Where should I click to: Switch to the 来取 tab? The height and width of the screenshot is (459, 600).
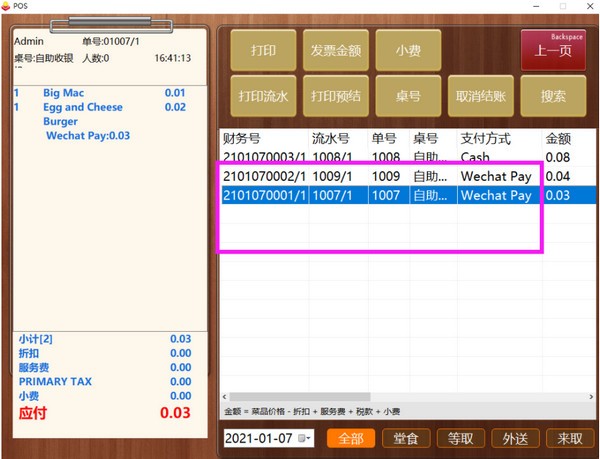pyautogui.click(x=570, y=438)
